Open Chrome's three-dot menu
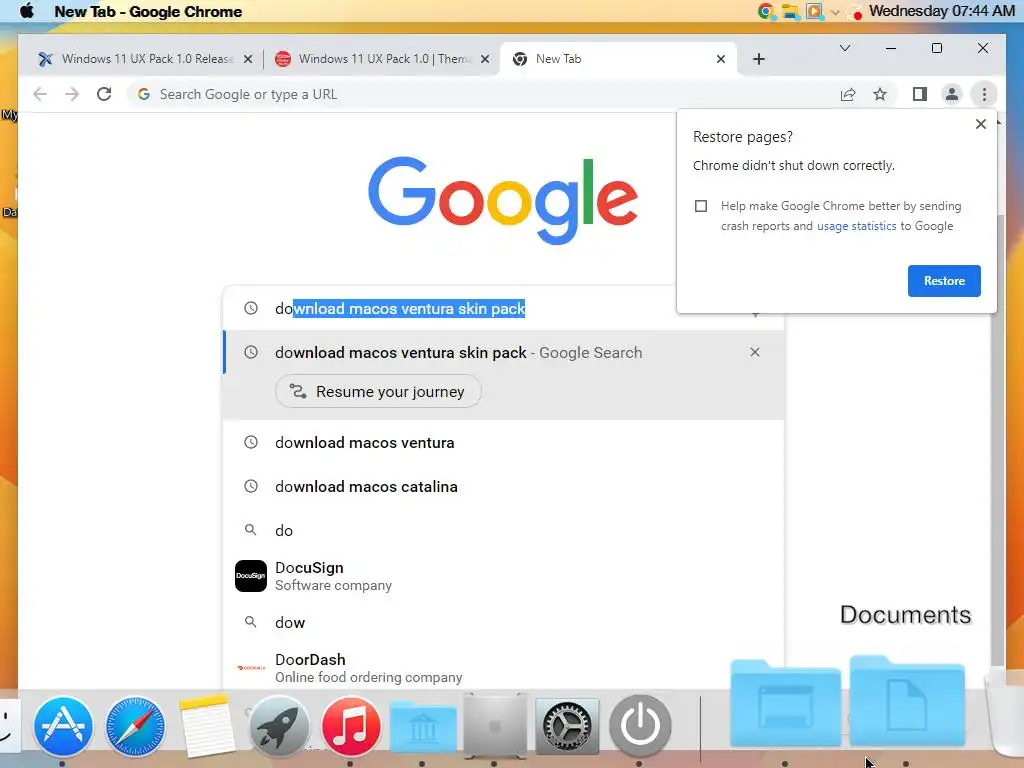 click(x=984, y=95)
